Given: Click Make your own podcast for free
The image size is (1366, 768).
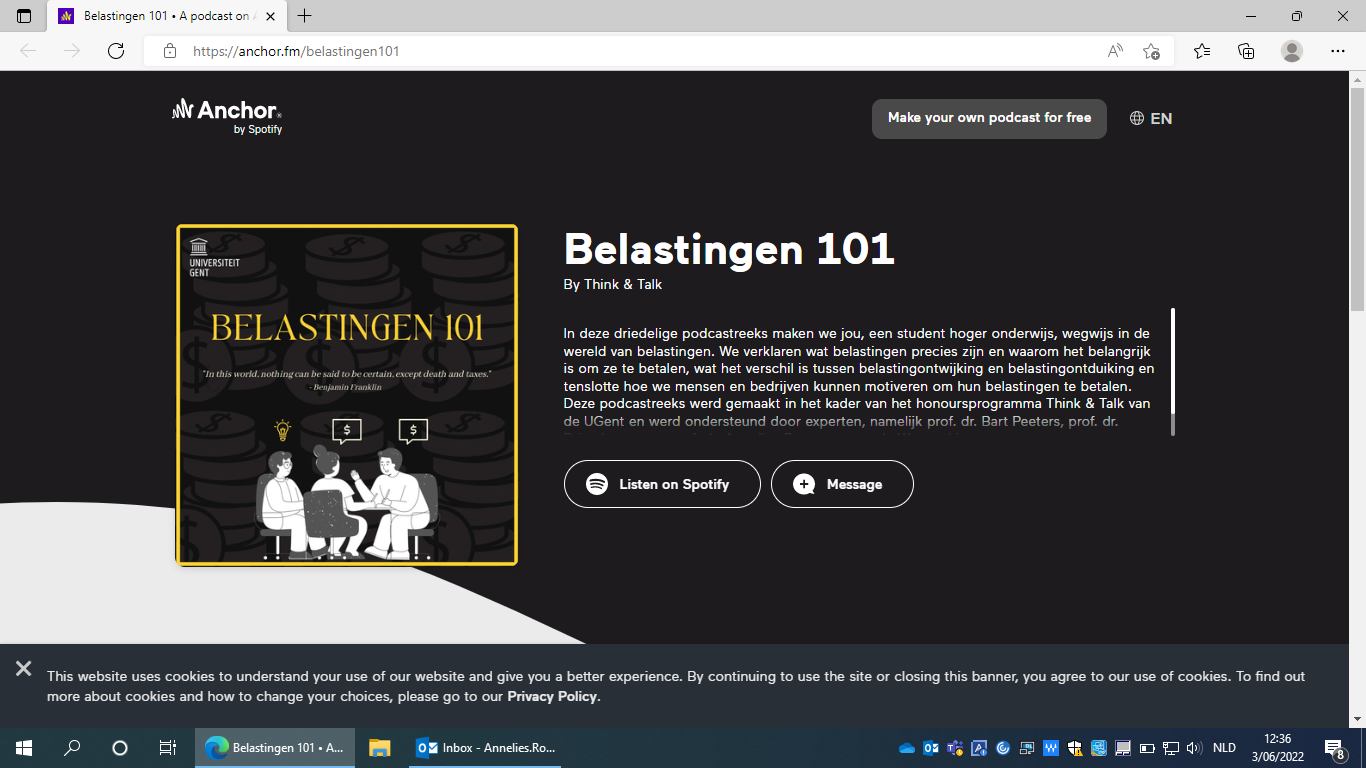Looking at the screenshot, I should [x=989, y=118].
